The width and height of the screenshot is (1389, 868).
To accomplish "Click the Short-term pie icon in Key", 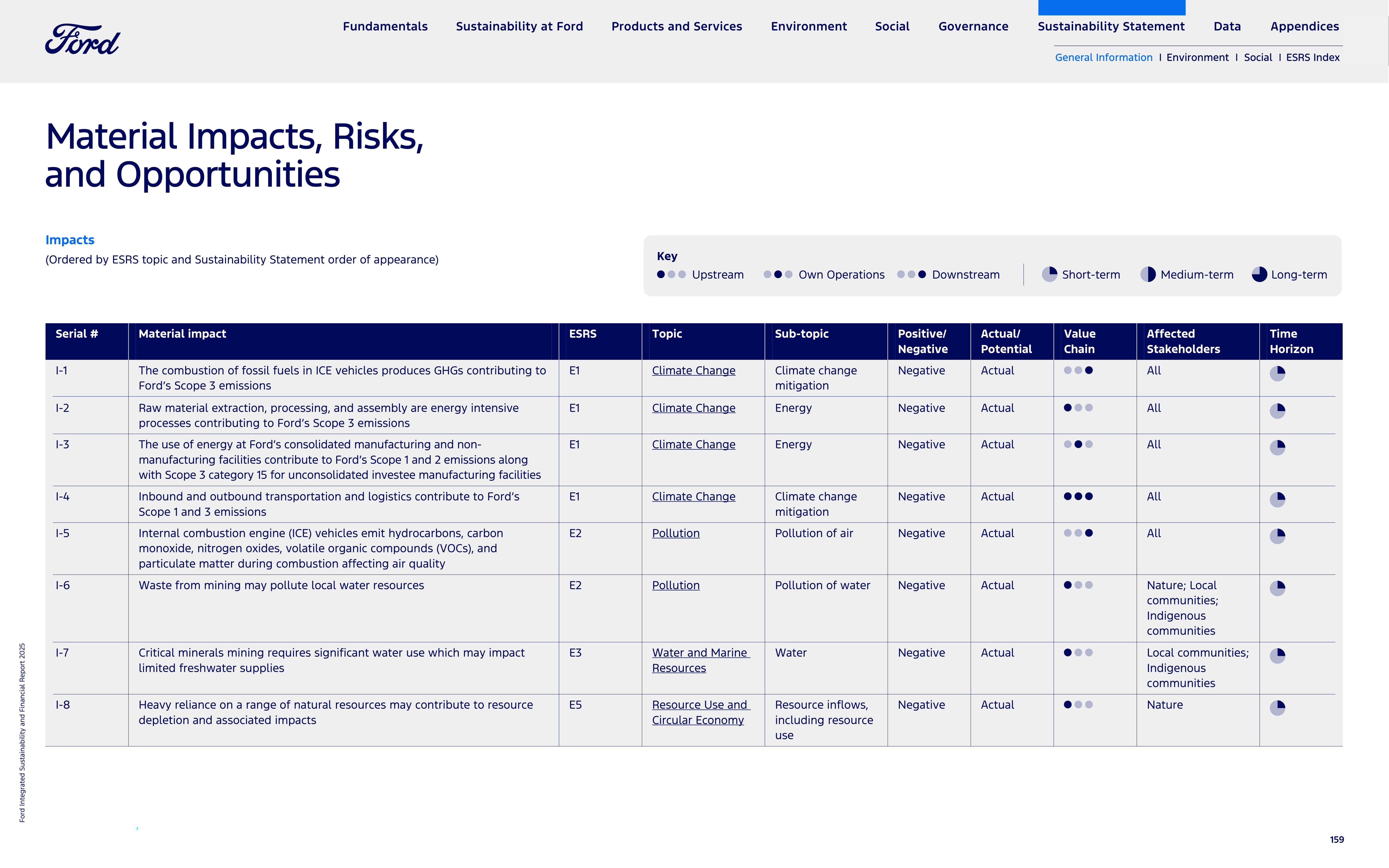I will tap(1050, 274).
